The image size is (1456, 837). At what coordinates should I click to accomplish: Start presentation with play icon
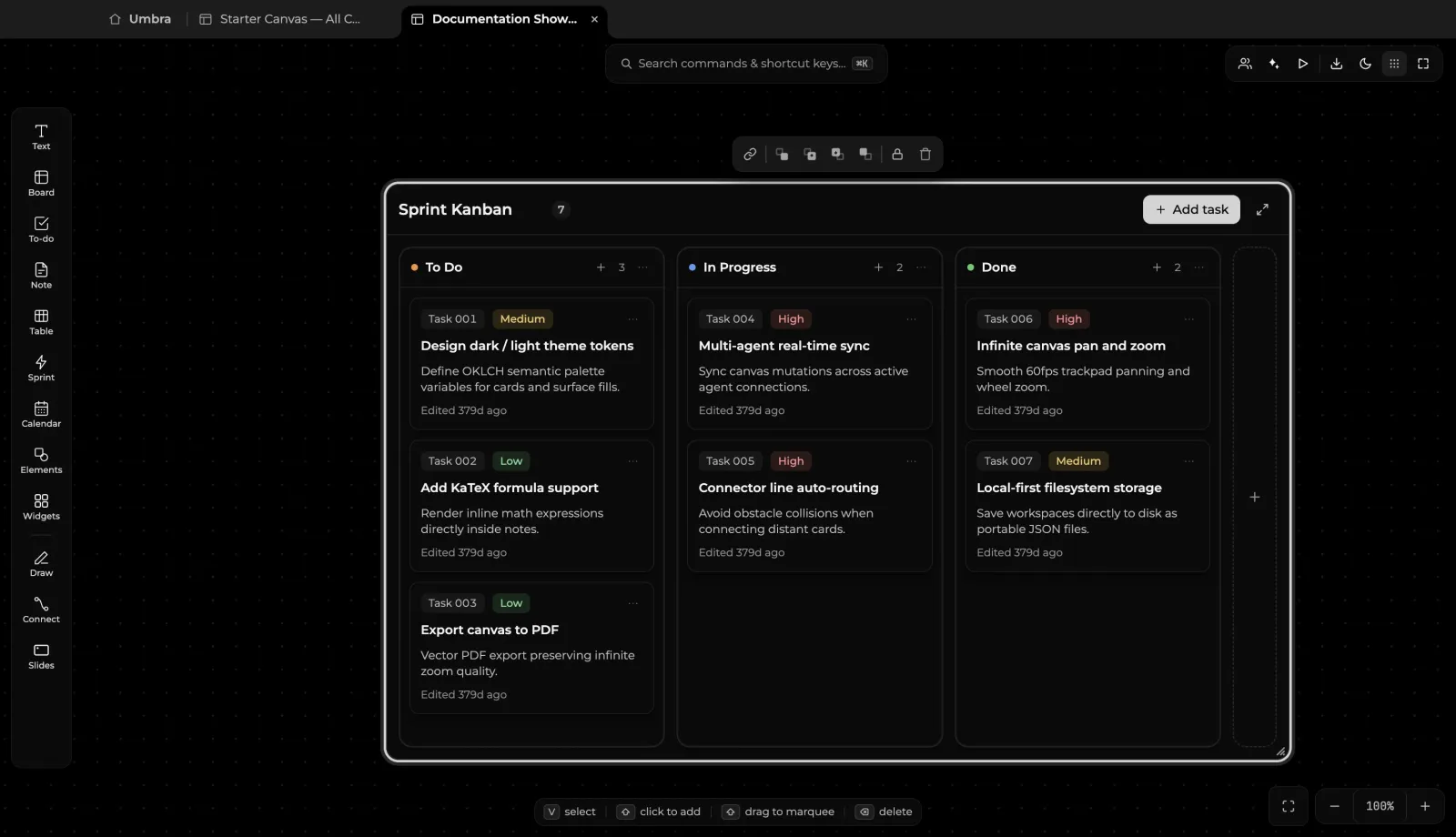tap(1303, 64)
